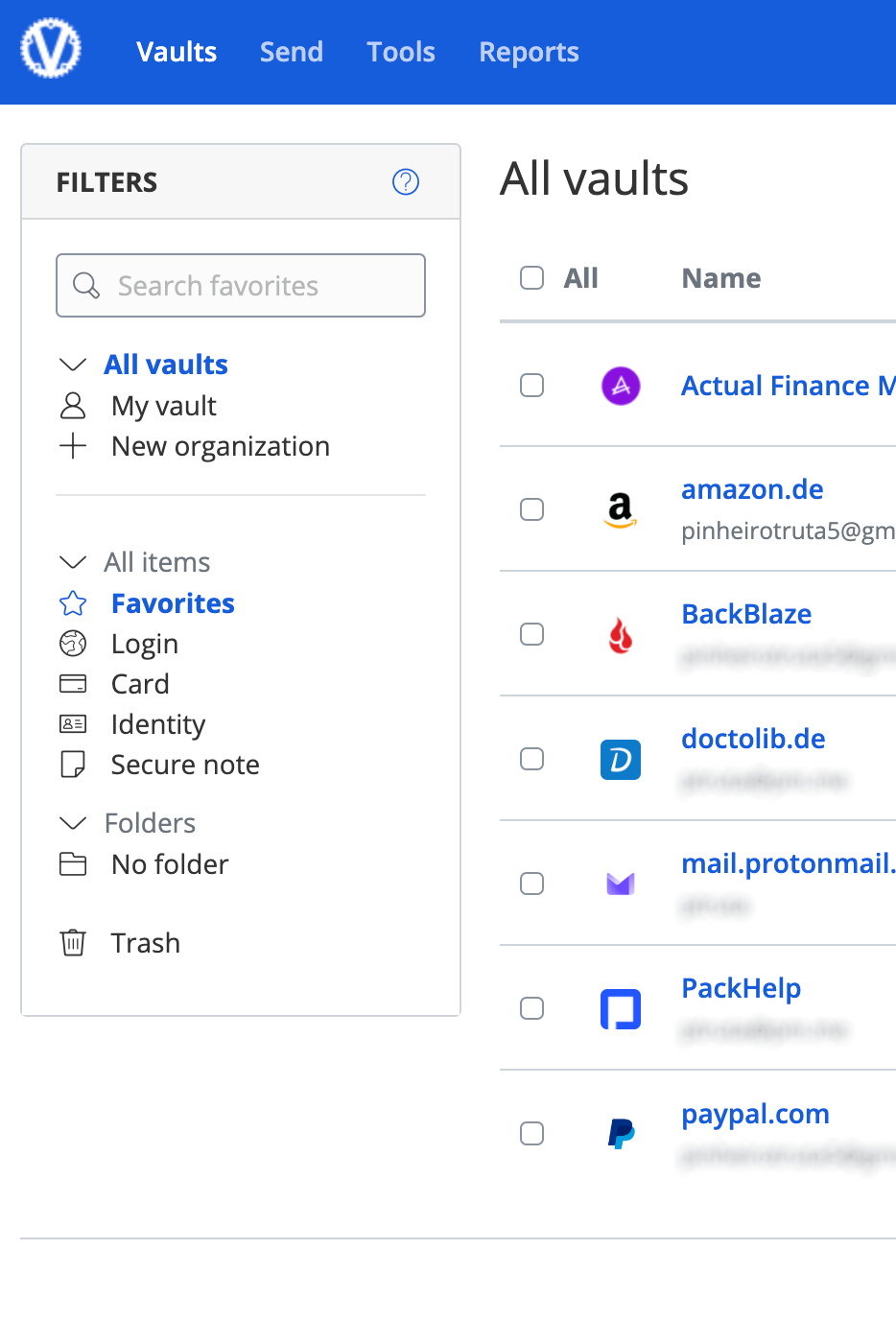Click the credit card icon beside Card

pyautogui.click(x=73, y=684)
